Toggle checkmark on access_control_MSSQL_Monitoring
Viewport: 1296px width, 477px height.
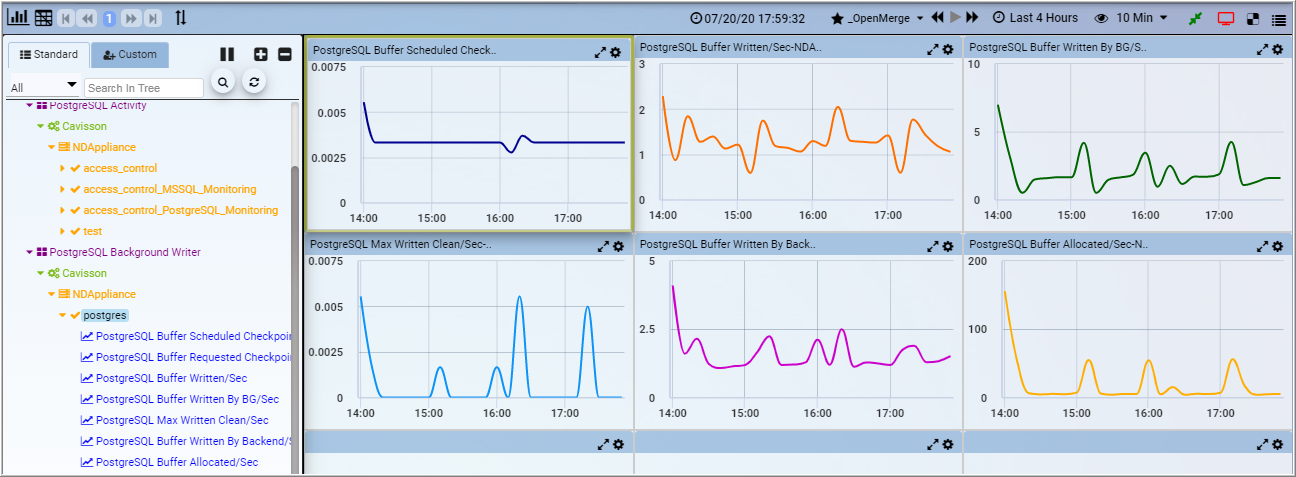tap(75, 189)
